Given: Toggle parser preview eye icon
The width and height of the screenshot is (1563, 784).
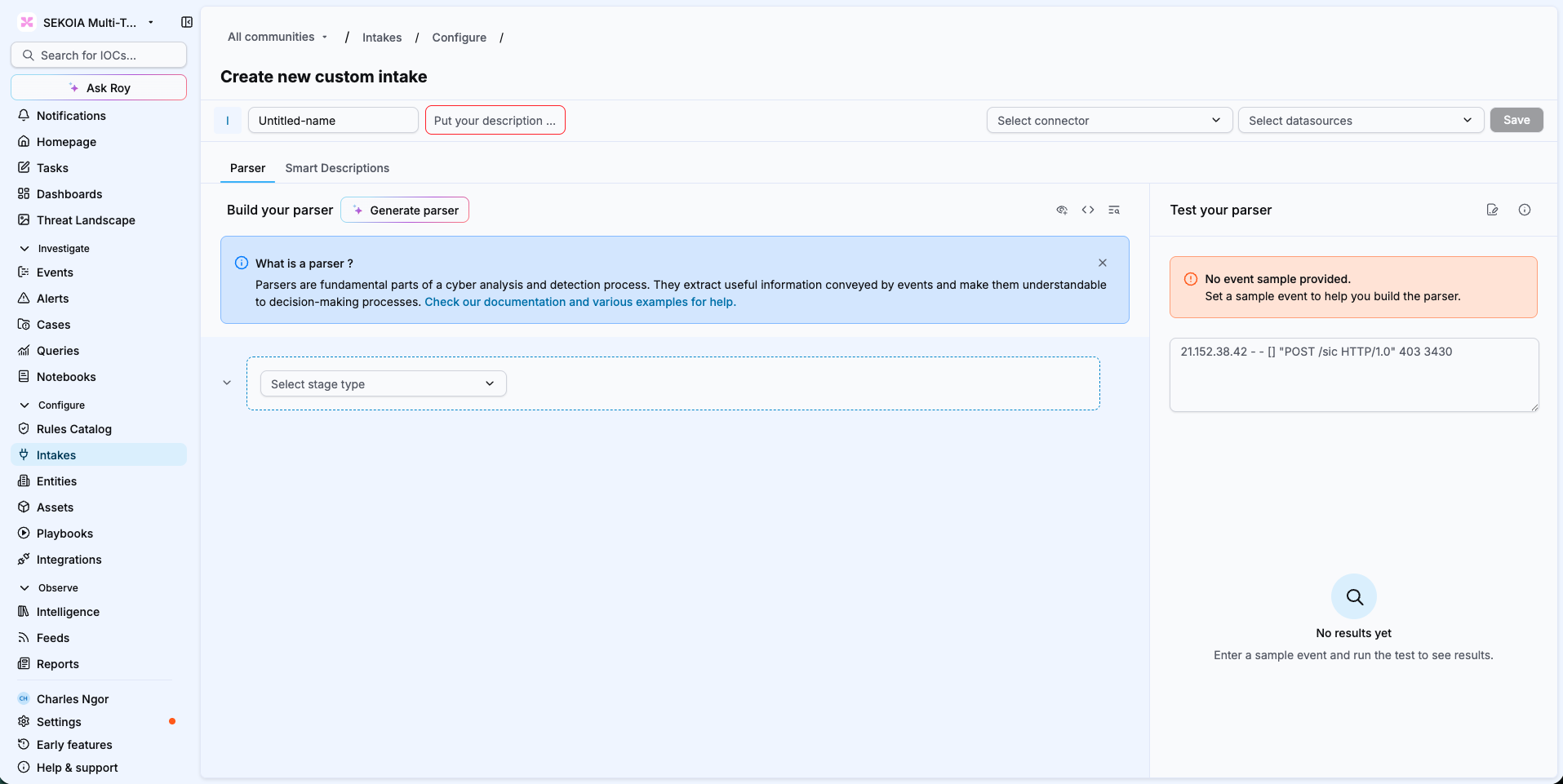Looking at the screenshot, I should pyautogui.click(x=1062, y=210).
